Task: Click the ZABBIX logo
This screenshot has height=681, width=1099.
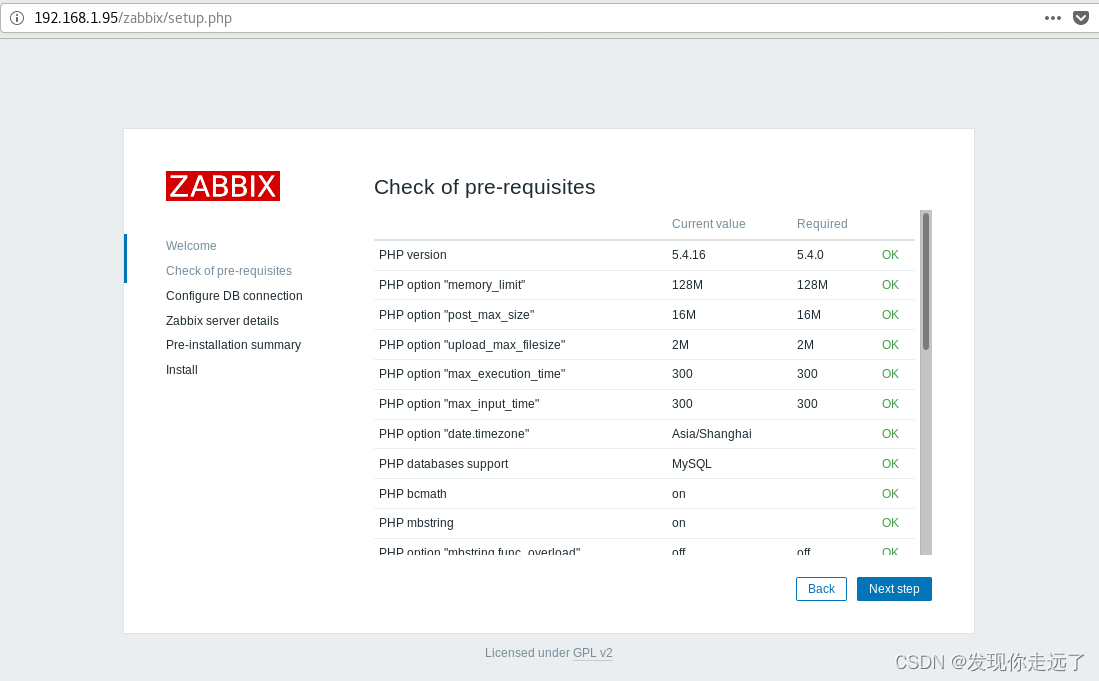Action: pyautogui.click(x=223, y=186)
